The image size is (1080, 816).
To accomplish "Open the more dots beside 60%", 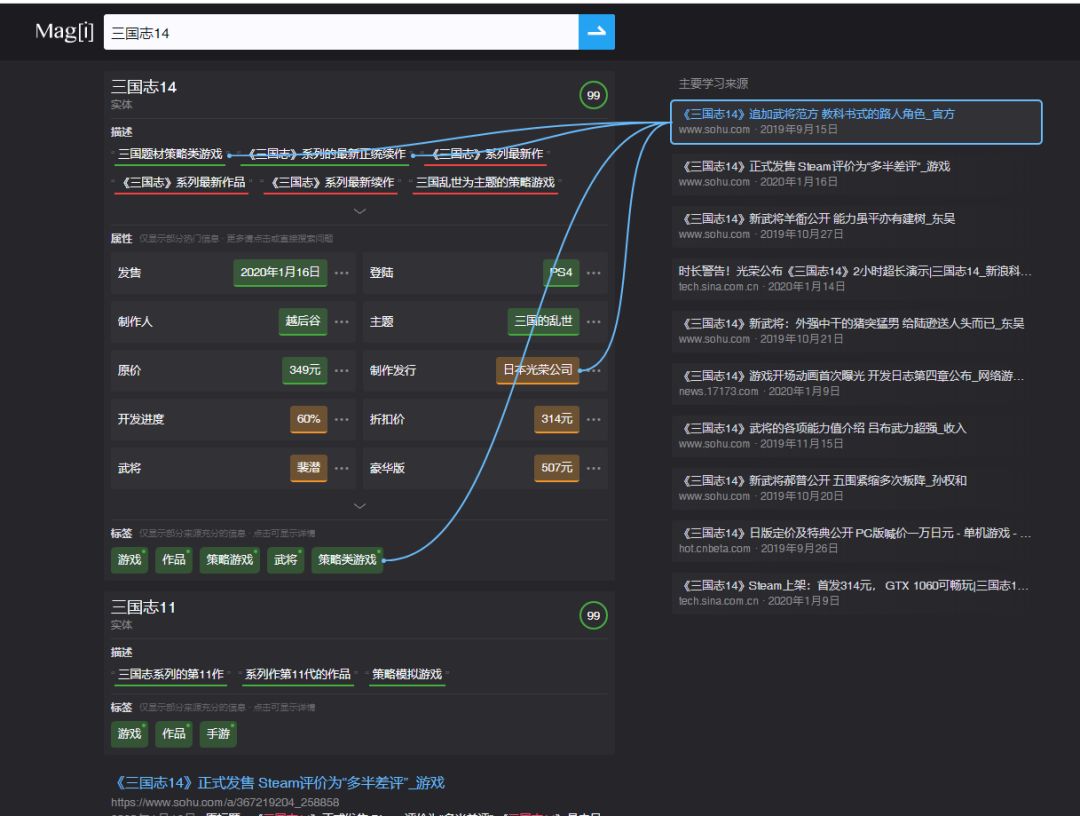I will pyautogui.click(x=342, y=419).
